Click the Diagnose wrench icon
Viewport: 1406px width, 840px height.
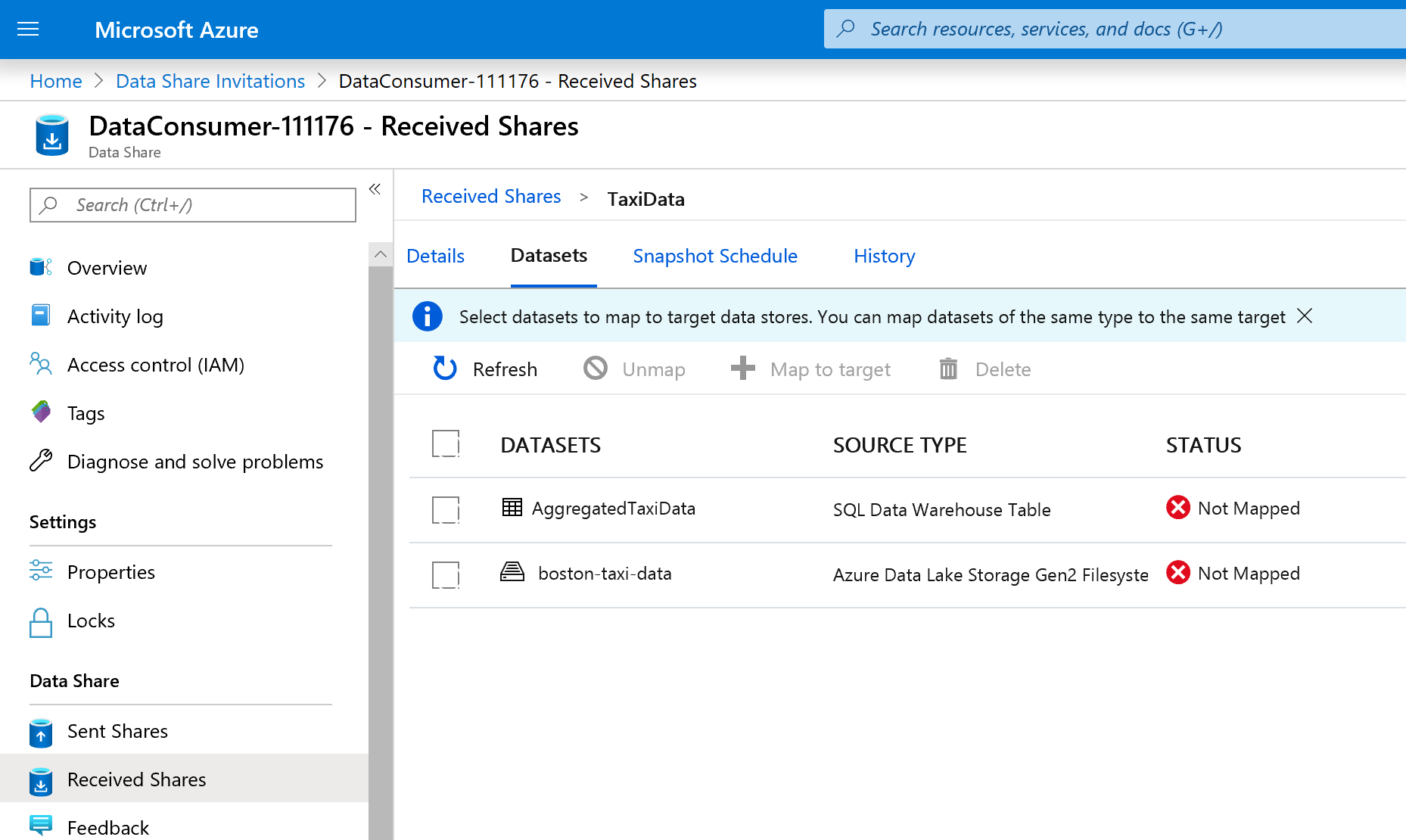tap(41, 461)
